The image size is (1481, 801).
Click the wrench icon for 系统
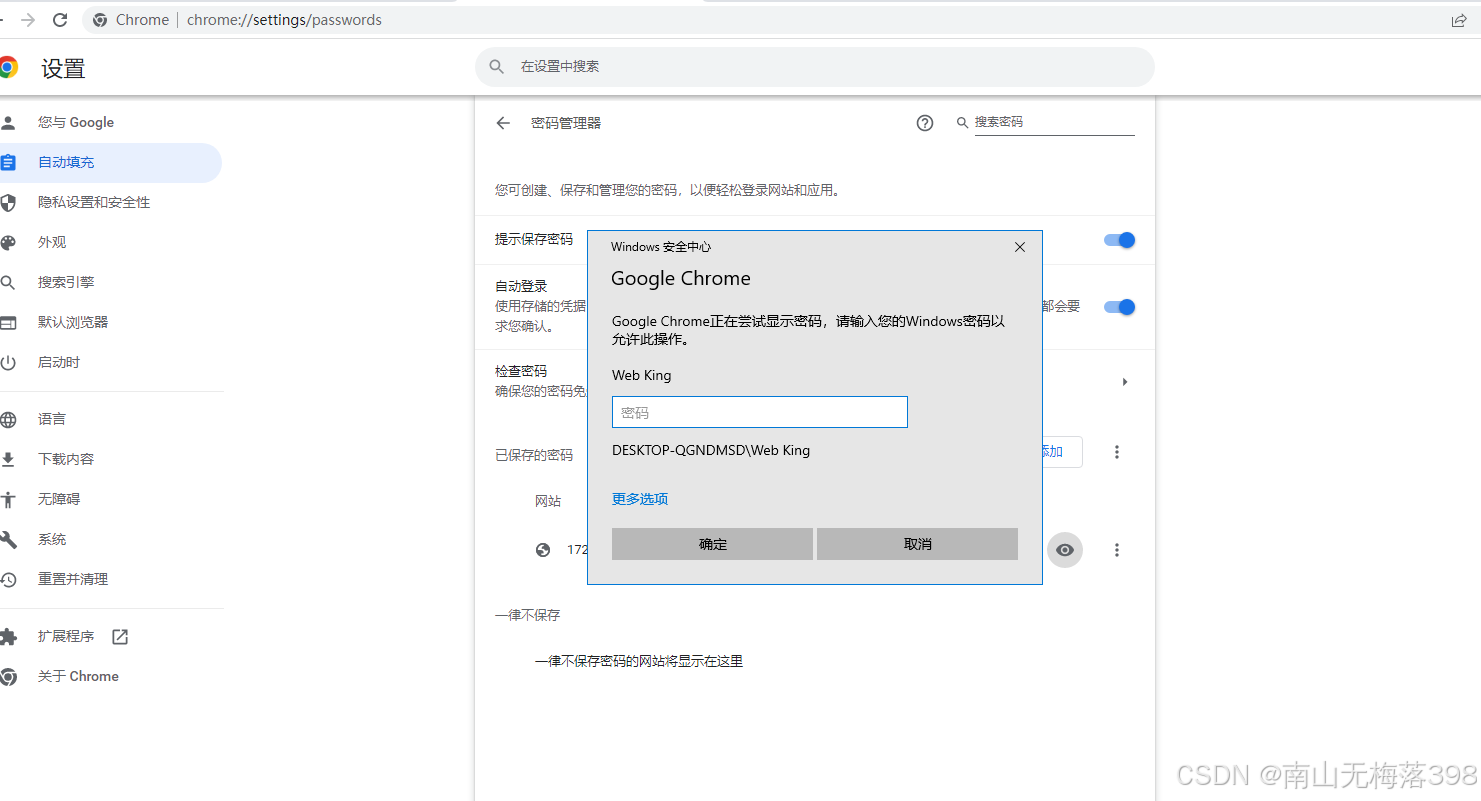pos(8,539)
